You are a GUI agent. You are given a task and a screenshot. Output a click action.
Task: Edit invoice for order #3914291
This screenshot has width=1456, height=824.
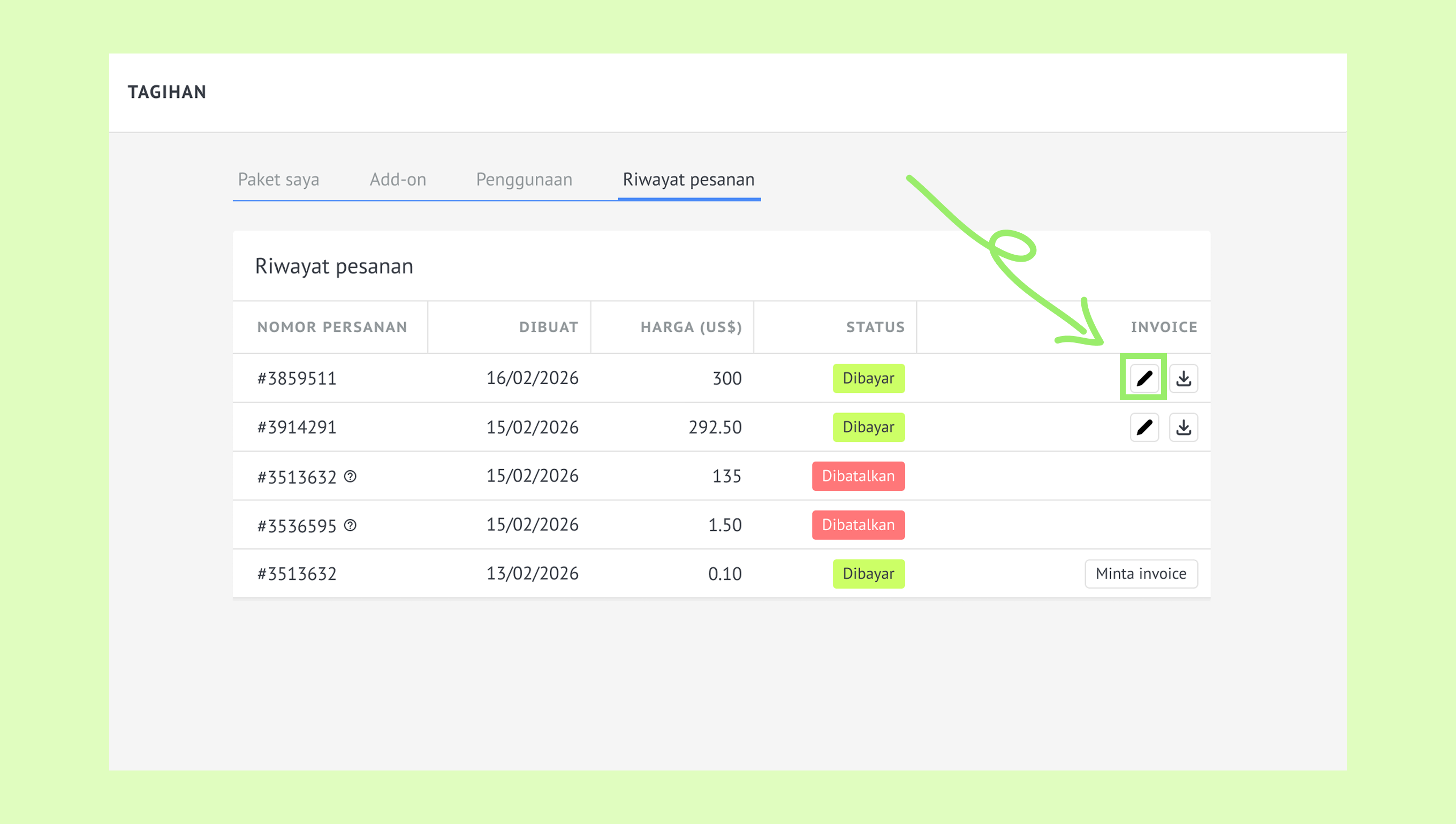[x=1144, y=428]
